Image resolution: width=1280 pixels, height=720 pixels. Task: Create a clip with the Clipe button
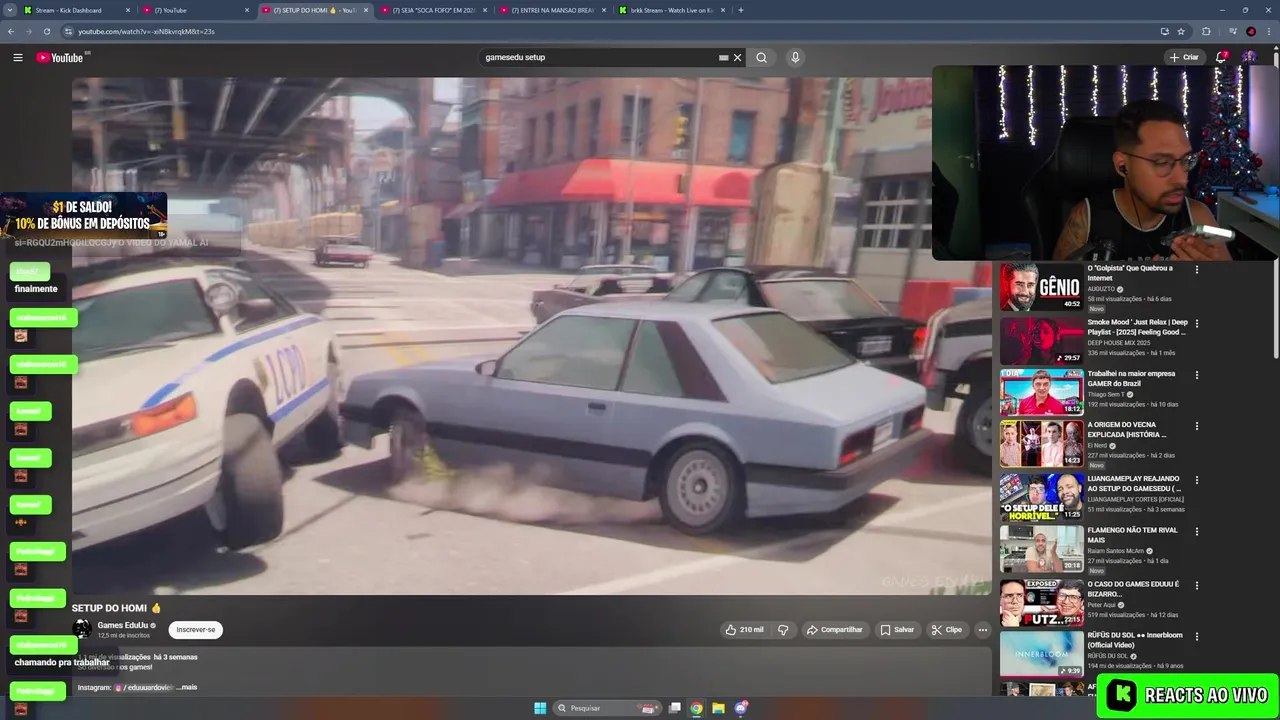coord(946,630)
